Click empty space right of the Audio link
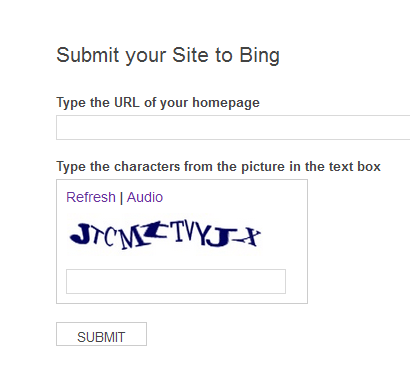The image size is (410, 384). pyautogui.click(x=233, y=197)
